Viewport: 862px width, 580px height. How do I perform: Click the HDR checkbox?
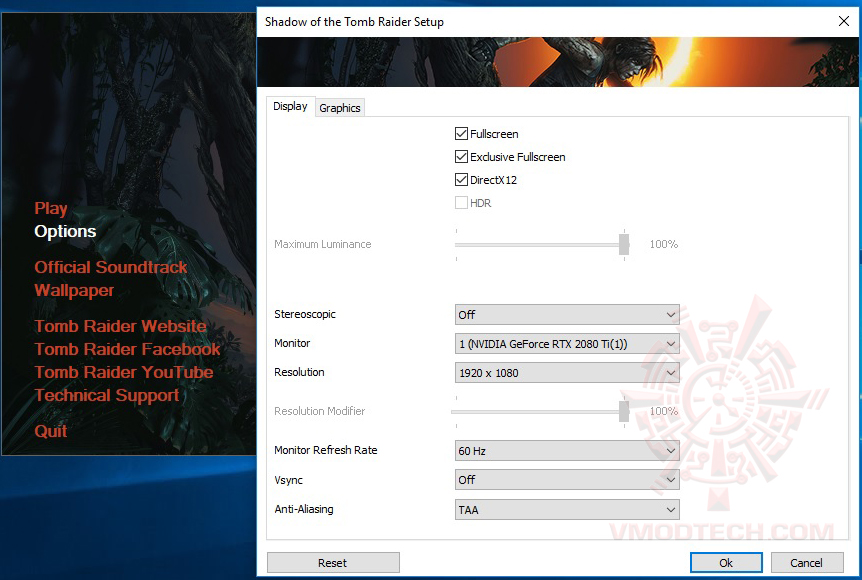tap(461, 203)
